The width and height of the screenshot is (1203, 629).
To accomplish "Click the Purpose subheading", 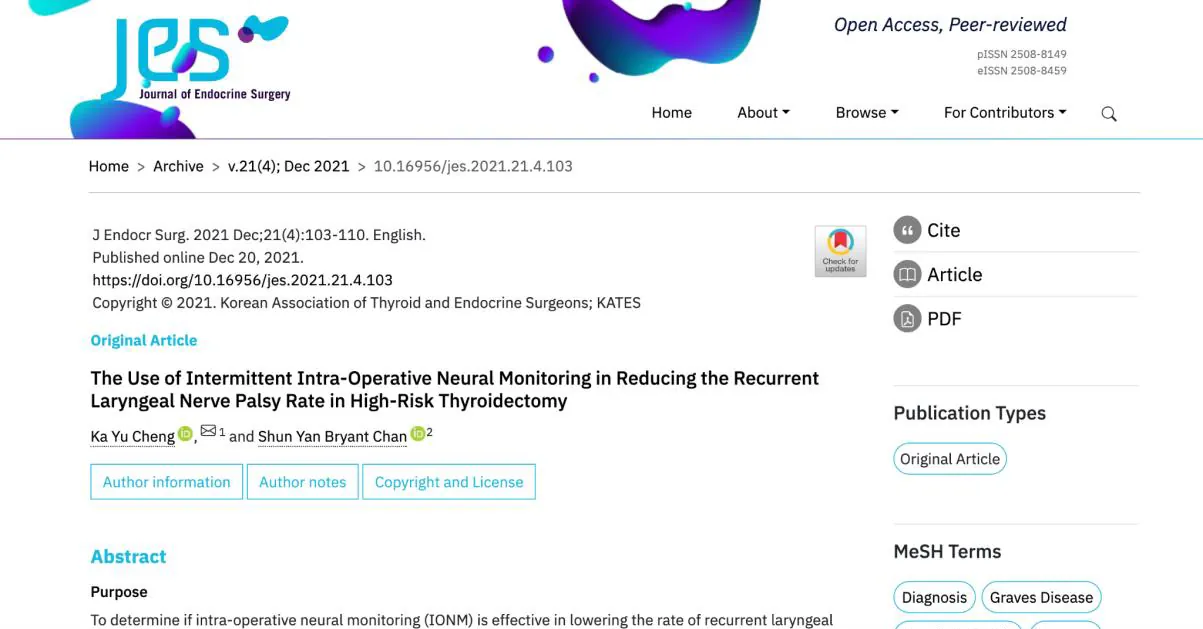I will [119, 592].
